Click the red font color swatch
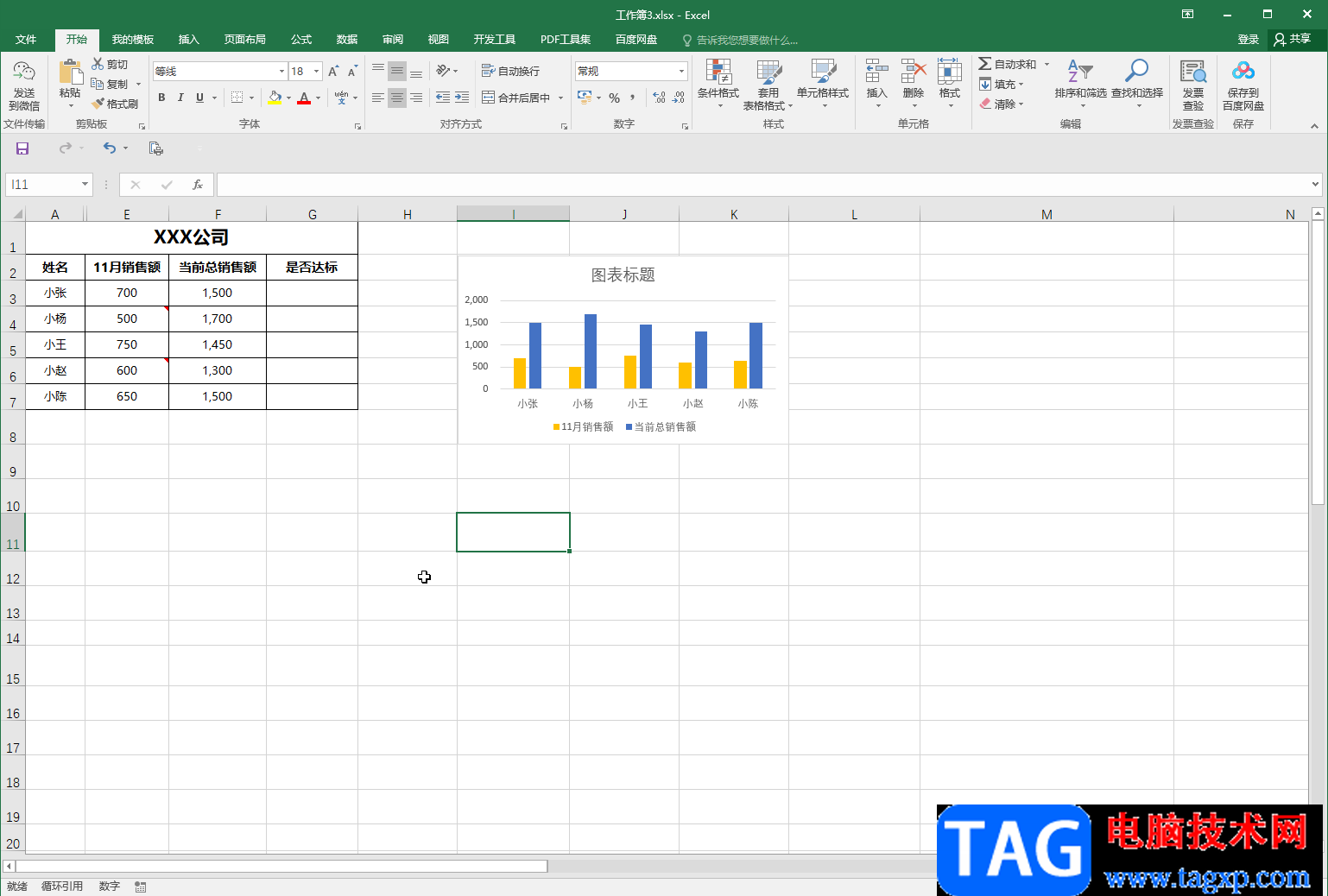 pos(304,98)
